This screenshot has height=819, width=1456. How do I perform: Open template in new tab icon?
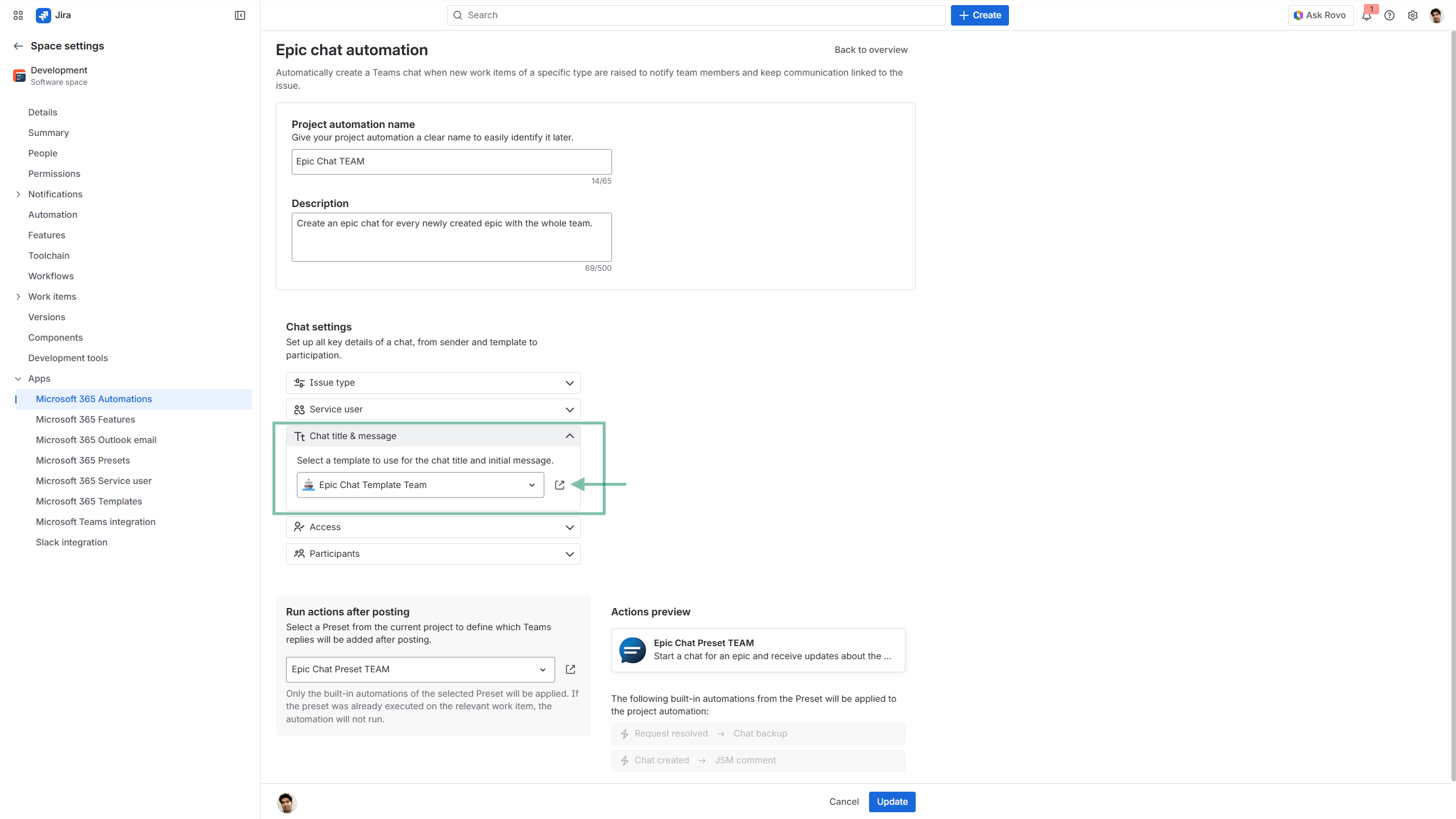560,485
